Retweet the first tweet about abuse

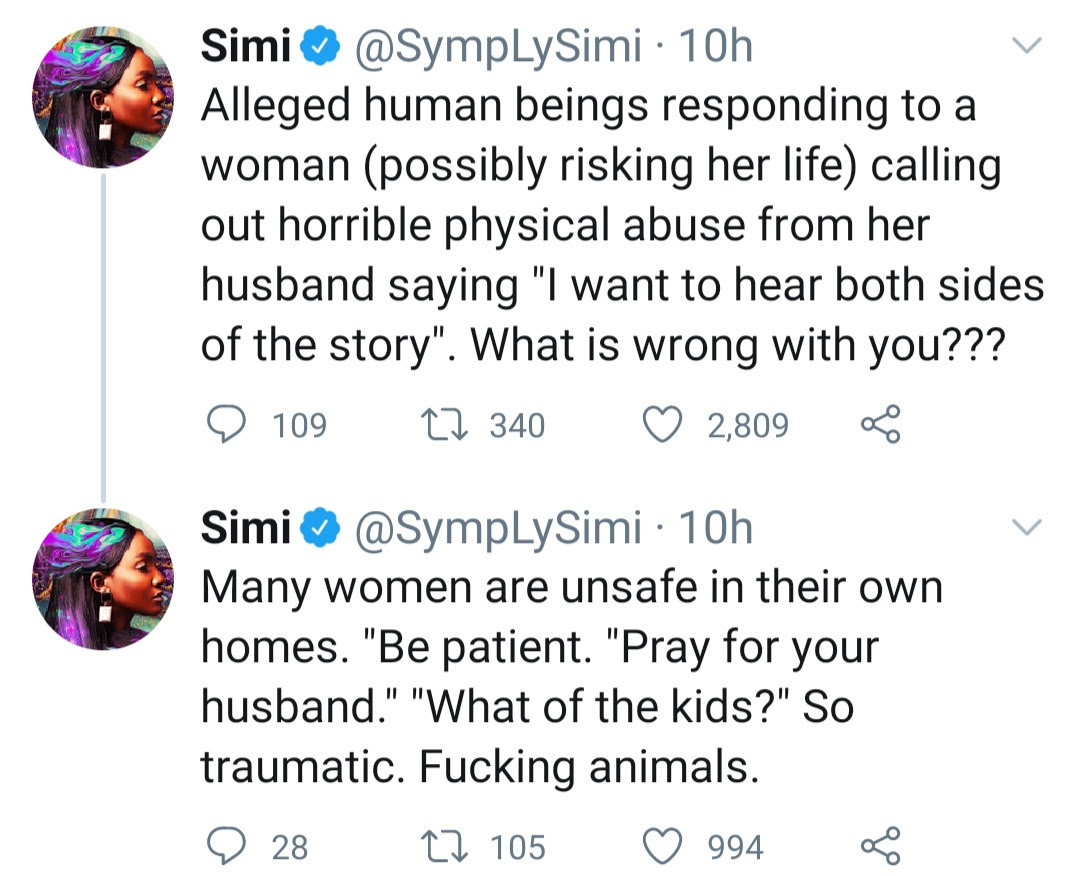(x=444, y=424)
